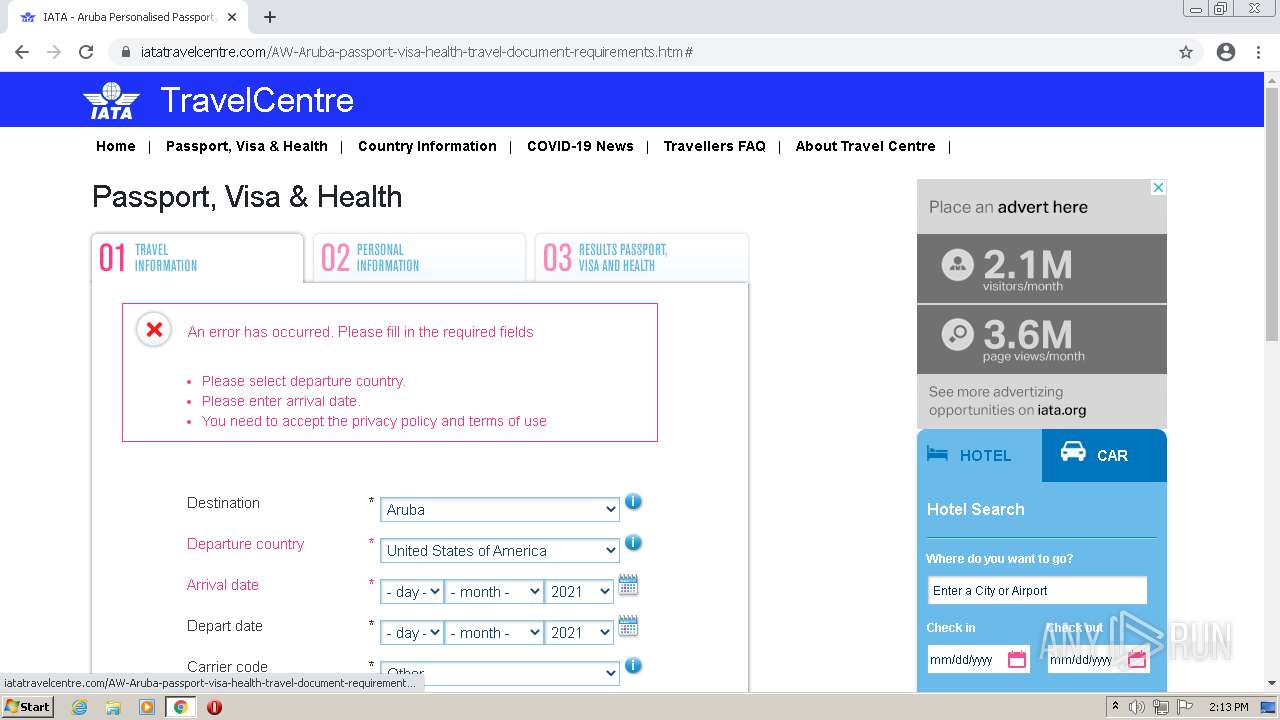Click the error X icon in message box
The height and width of the screenshot is (720, 1280).
[x=154, y=329]
